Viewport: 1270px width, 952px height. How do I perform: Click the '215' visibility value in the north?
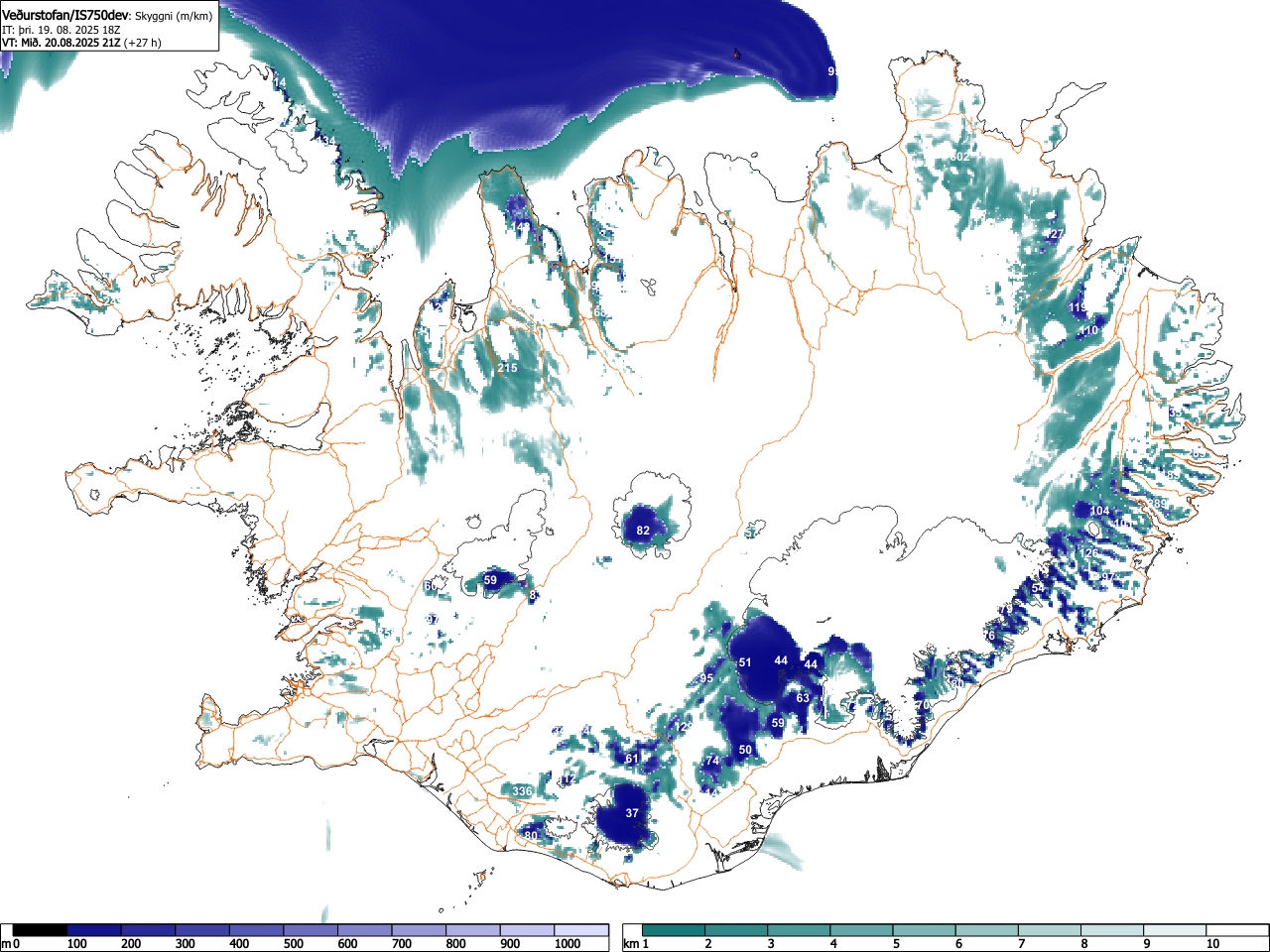coord(507,368)
